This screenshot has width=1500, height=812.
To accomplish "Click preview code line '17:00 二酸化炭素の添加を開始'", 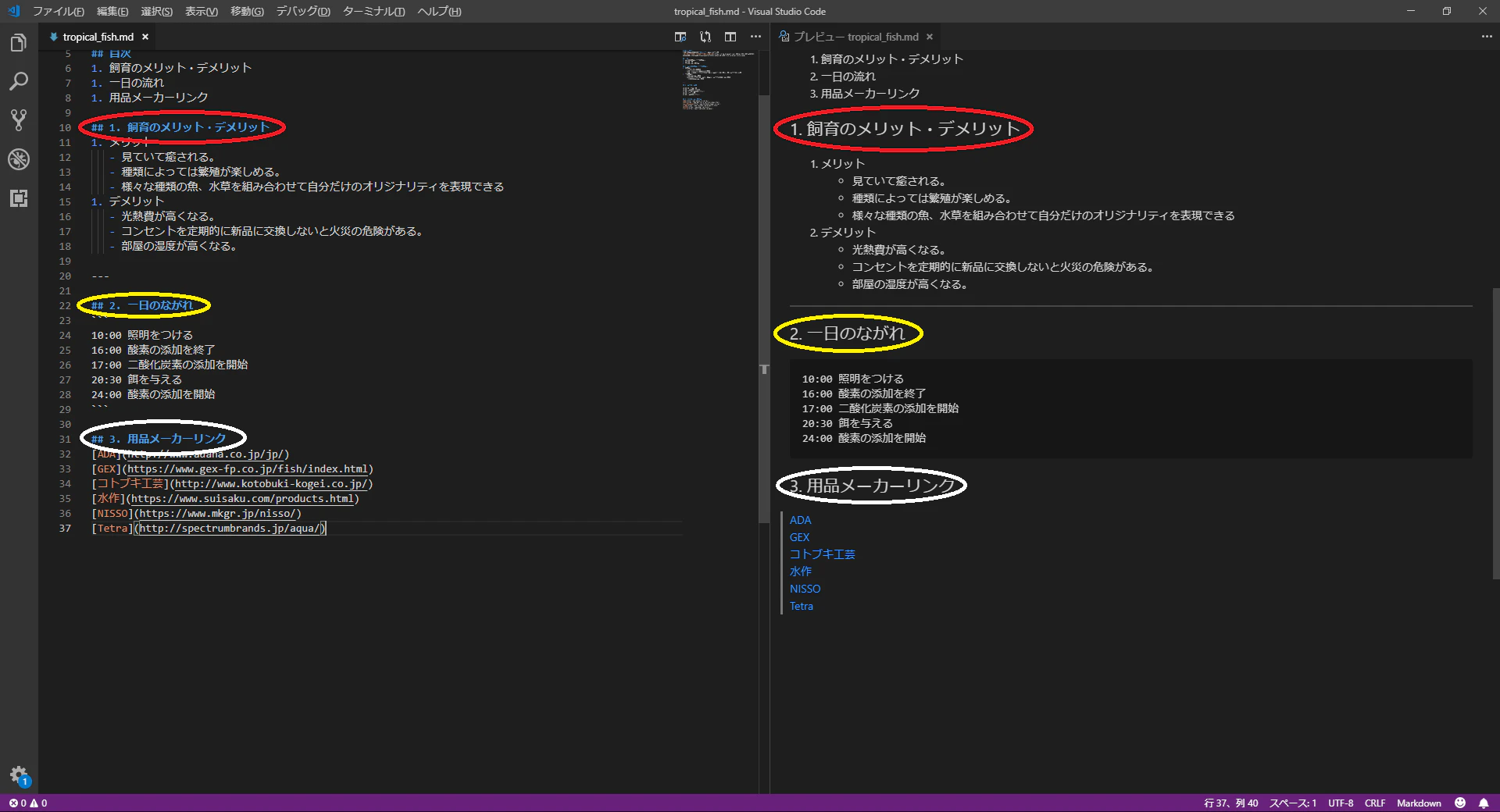I will [x=880, y=408].
